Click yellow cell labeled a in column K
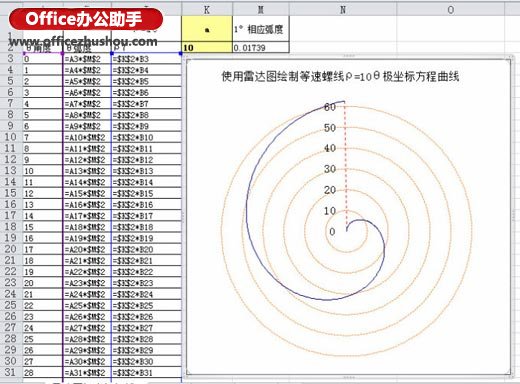Screen dimensions: 520x384 coord(207,29)
